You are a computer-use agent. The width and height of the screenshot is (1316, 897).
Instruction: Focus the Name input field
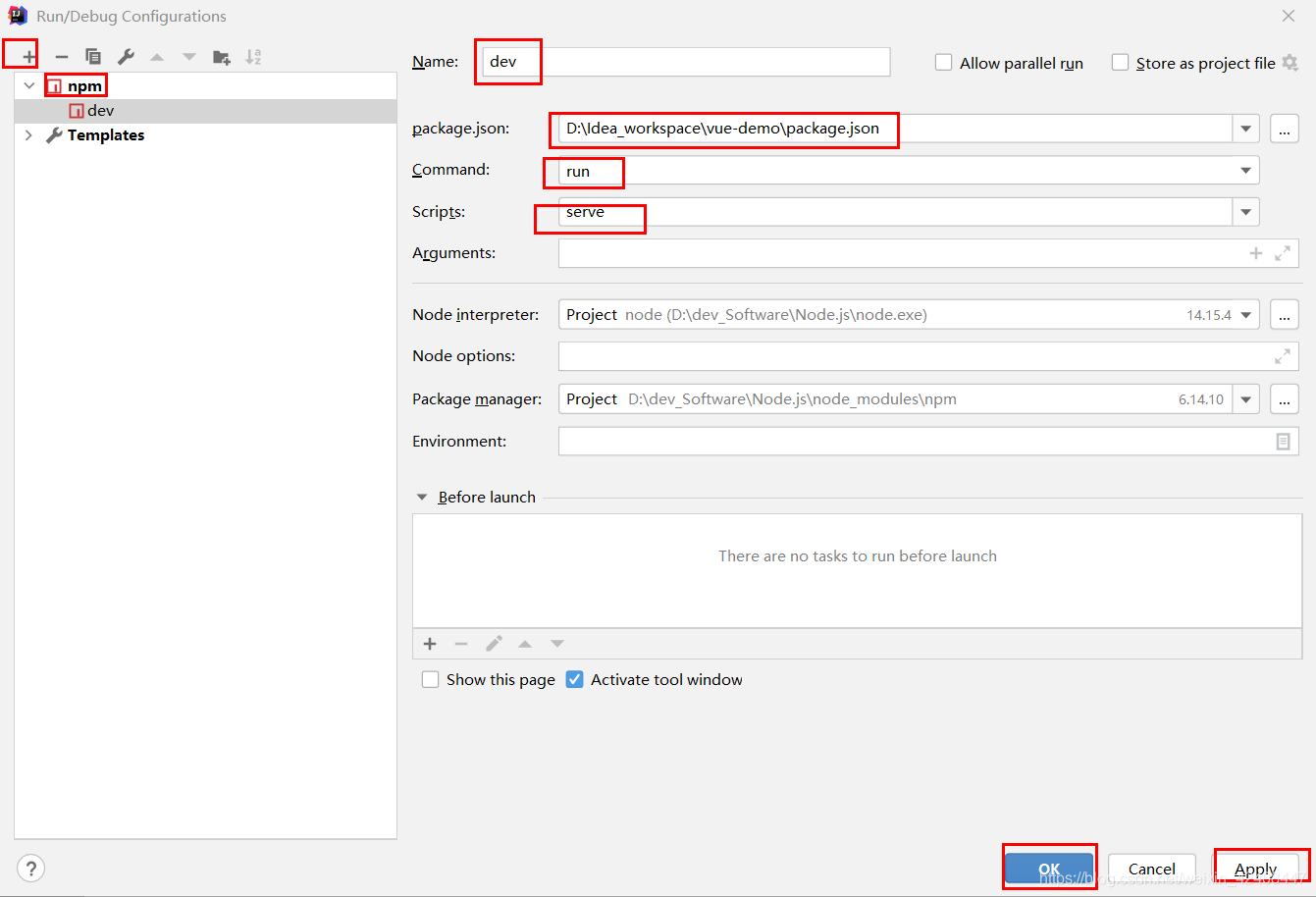(x=686, y=62)
